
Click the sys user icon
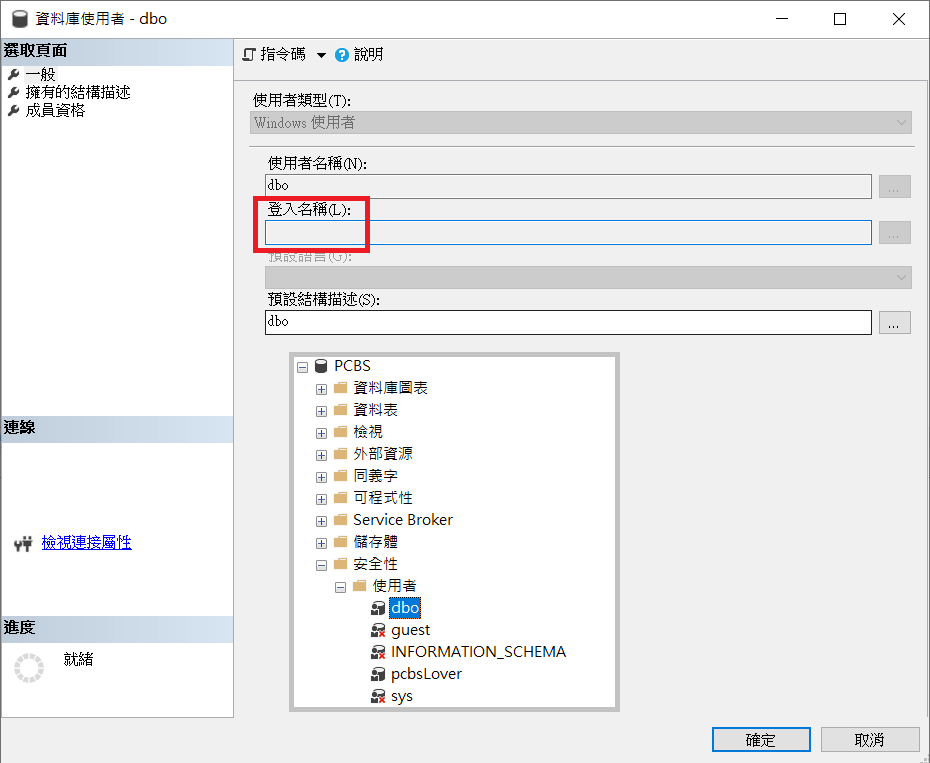pyautogui.click(x=378, y=696)
